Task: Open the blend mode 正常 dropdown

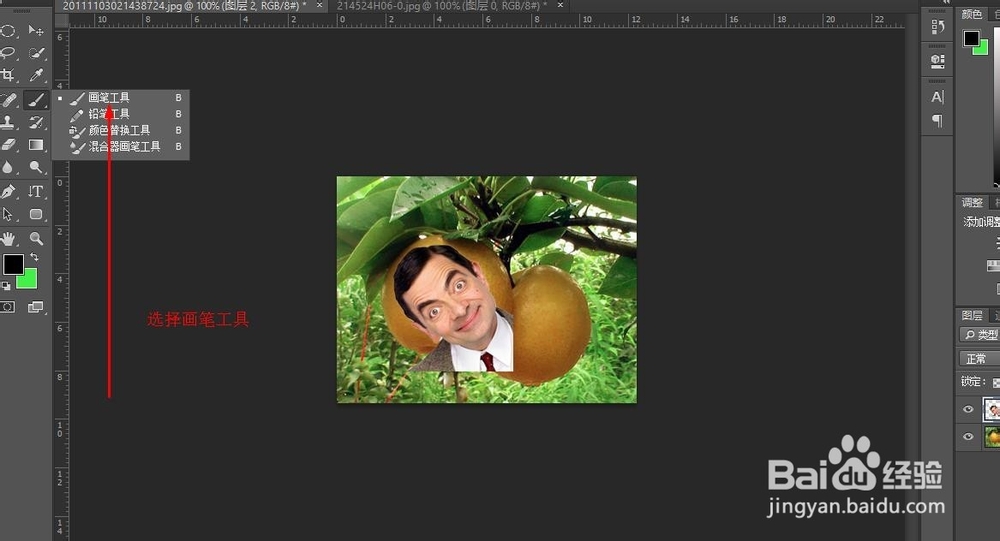Action: pos(980,359)
